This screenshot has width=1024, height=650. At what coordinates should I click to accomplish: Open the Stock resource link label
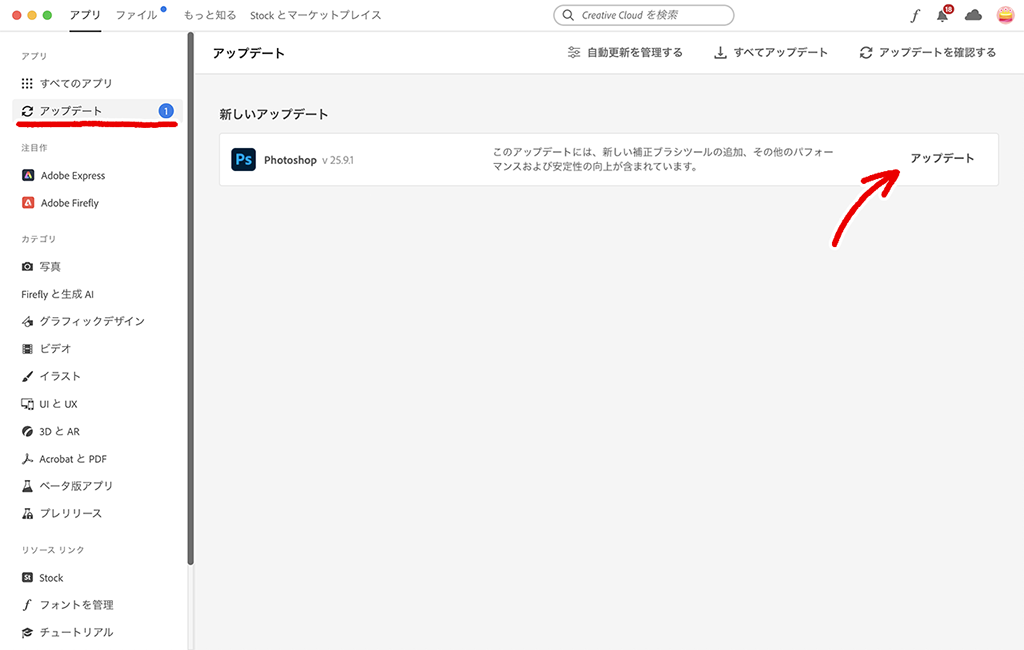pyautogui.click(x=51, y=577)
